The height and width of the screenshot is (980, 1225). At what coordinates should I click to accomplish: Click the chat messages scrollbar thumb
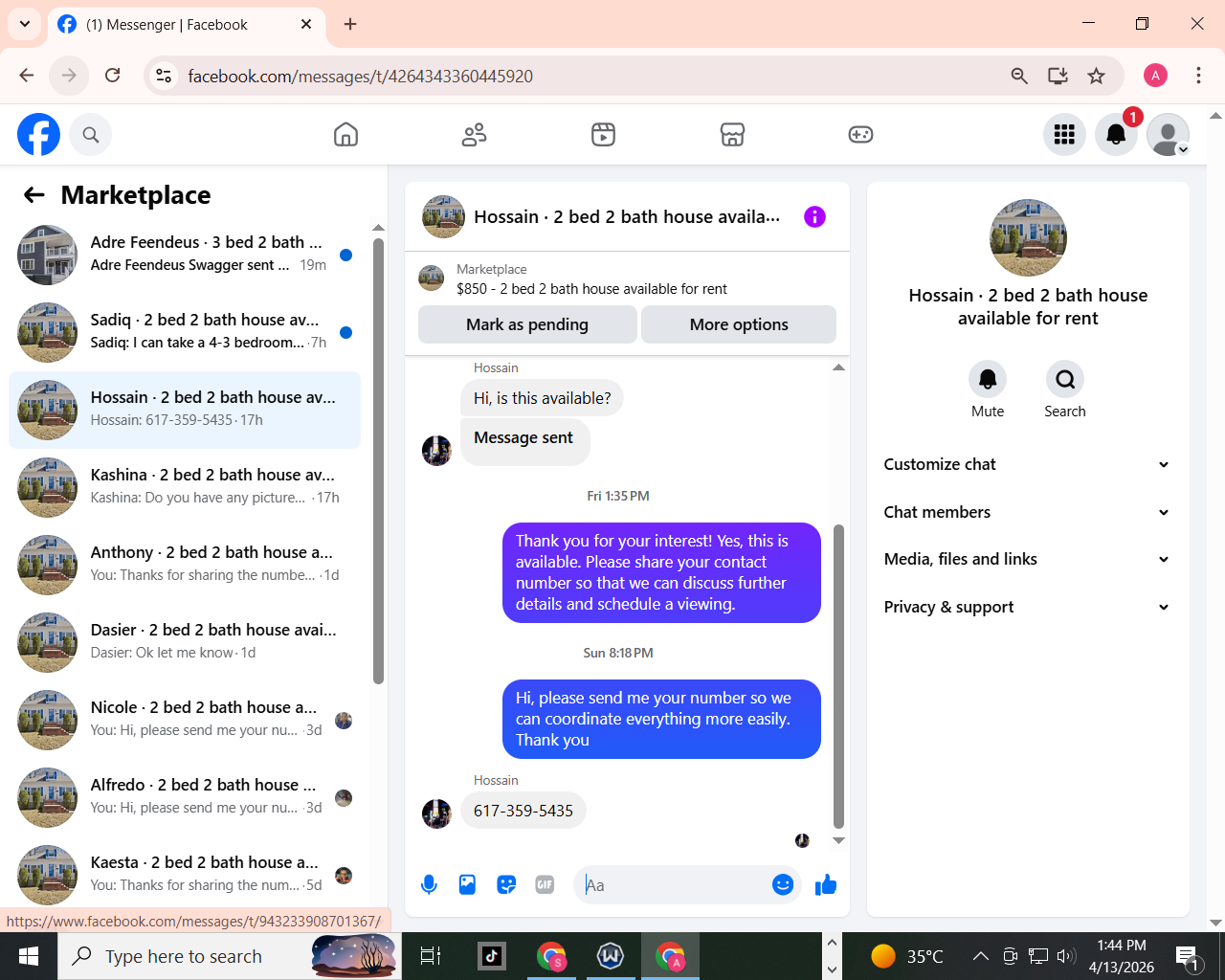pyautogui.click(x=838, y=676)
